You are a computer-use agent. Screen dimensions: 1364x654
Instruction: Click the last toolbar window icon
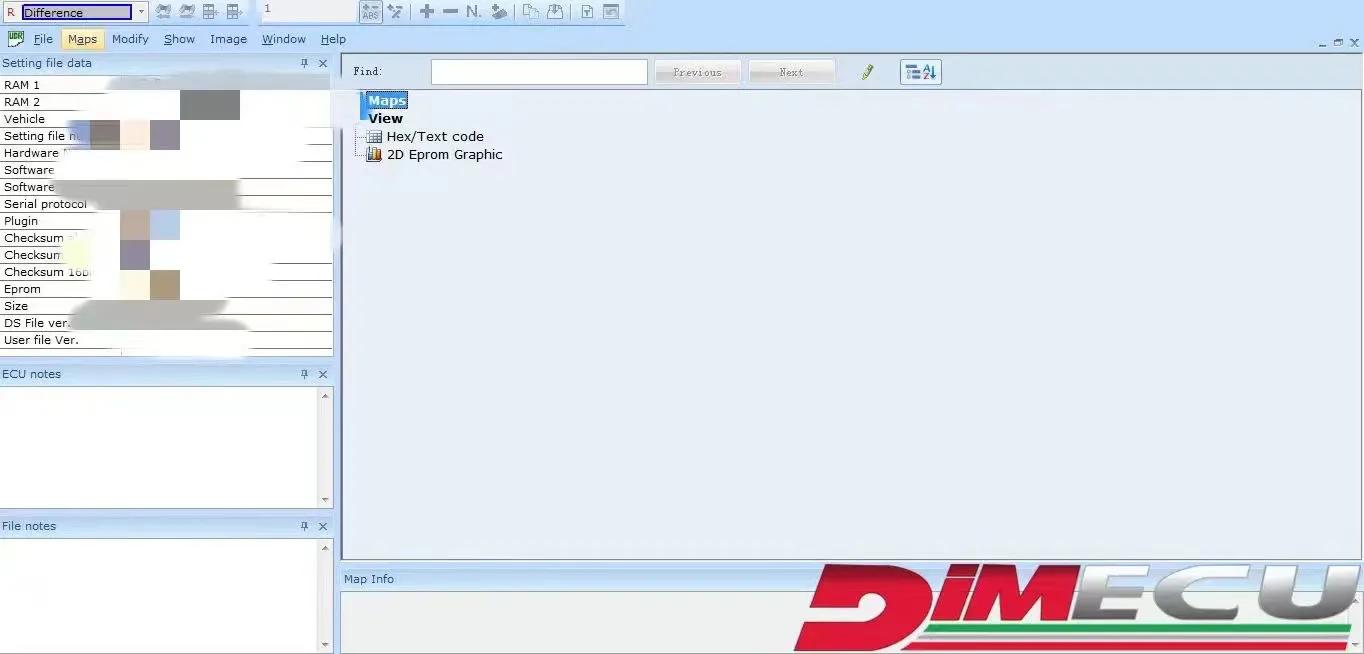[611, 12]
